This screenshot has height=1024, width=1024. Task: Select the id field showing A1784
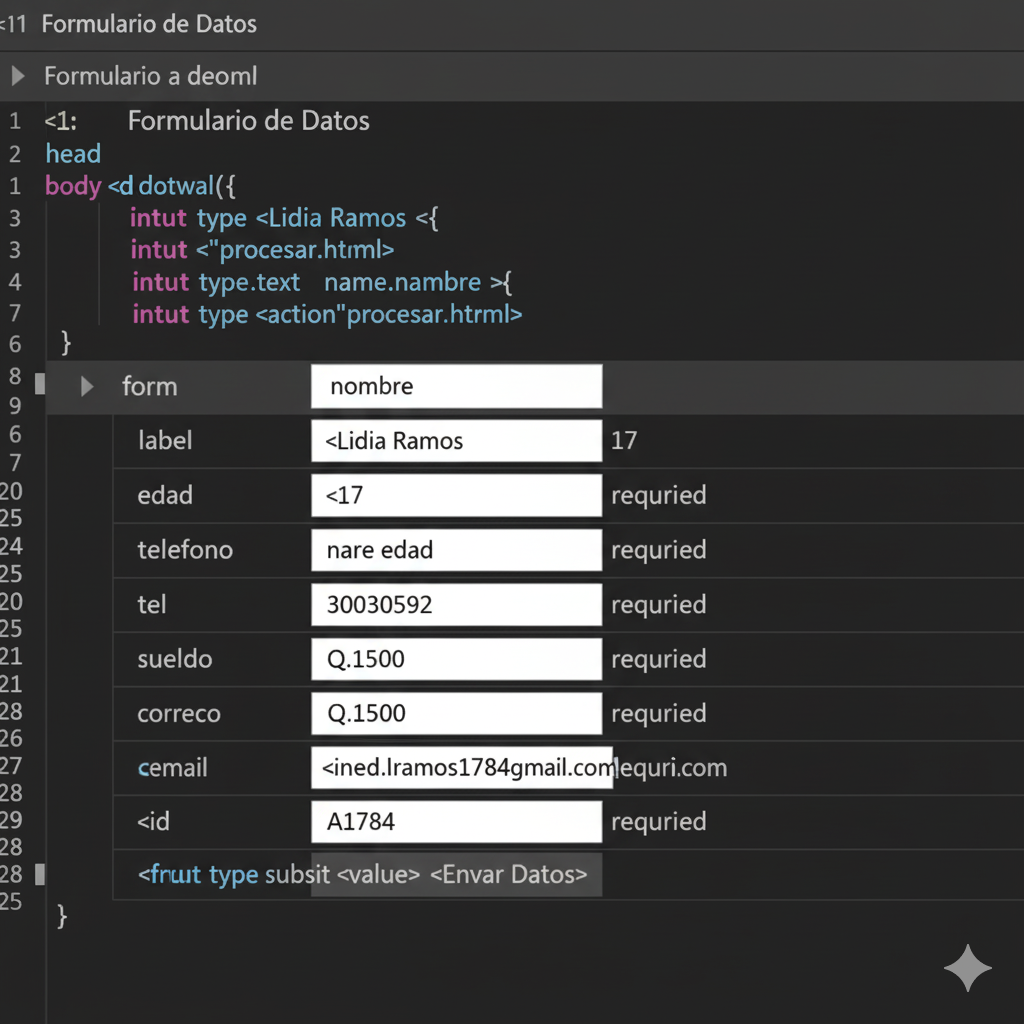(456, 822)
